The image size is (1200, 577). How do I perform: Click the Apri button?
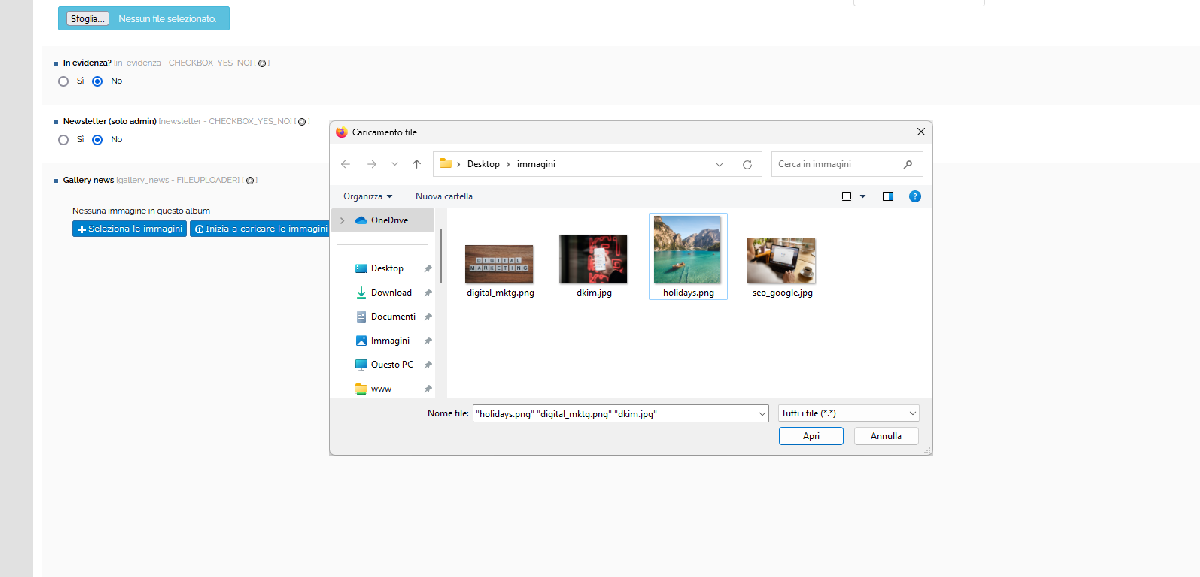(x=811, y=436)
